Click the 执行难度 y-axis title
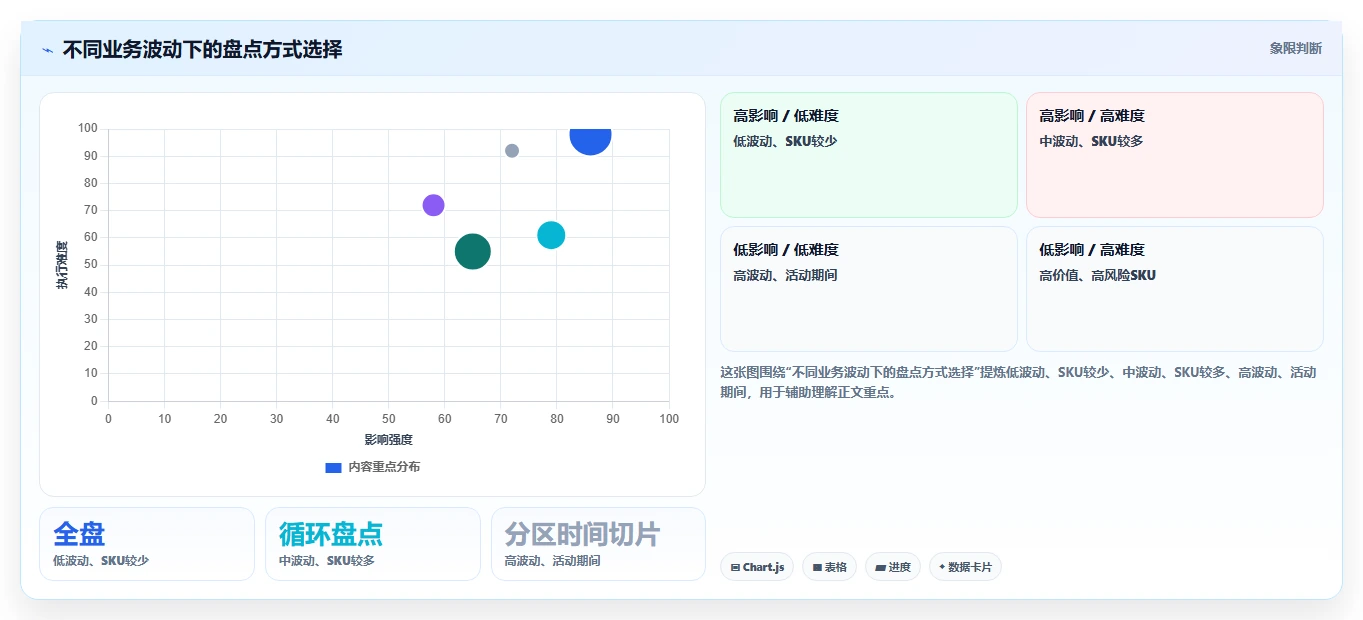 tap(62, 265)
